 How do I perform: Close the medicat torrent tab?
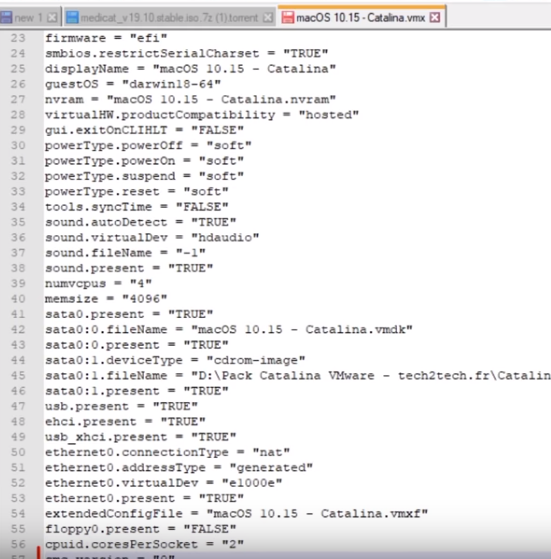pyautogui.click(x=268, y=17)
